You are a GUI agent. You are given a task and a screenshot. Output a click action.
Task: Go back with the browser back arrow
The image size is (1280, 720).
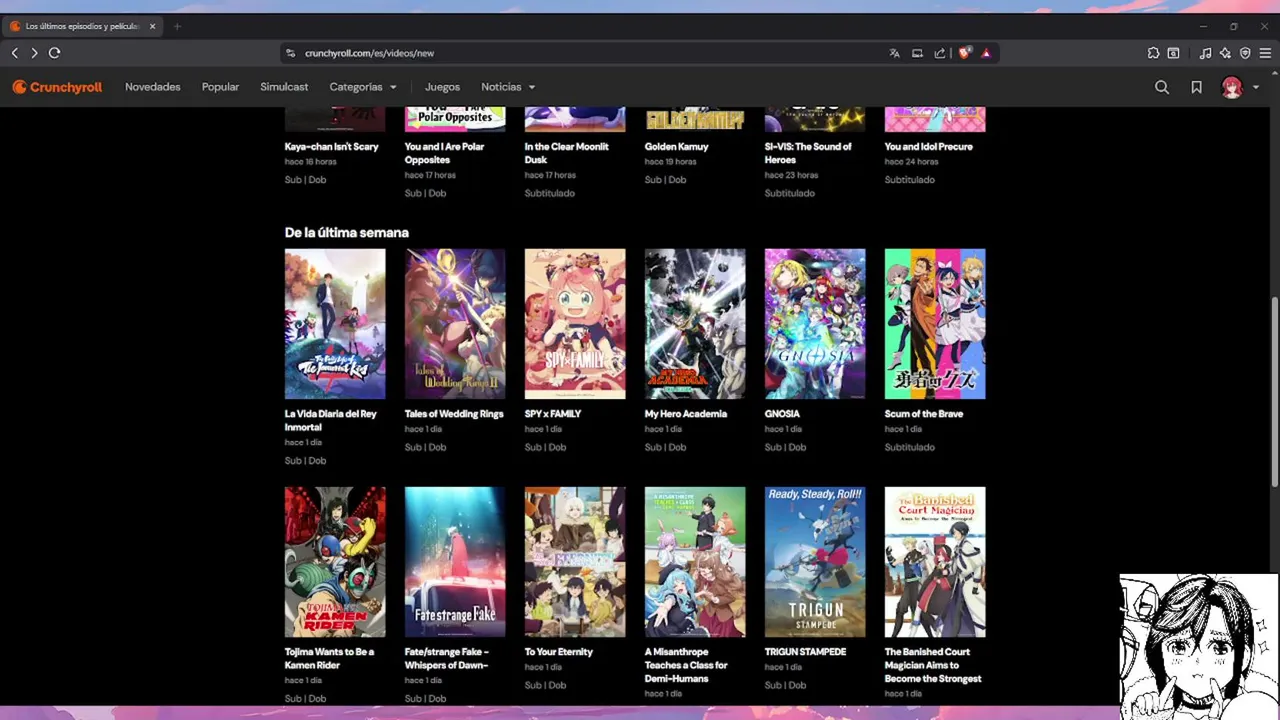point(15,53)
